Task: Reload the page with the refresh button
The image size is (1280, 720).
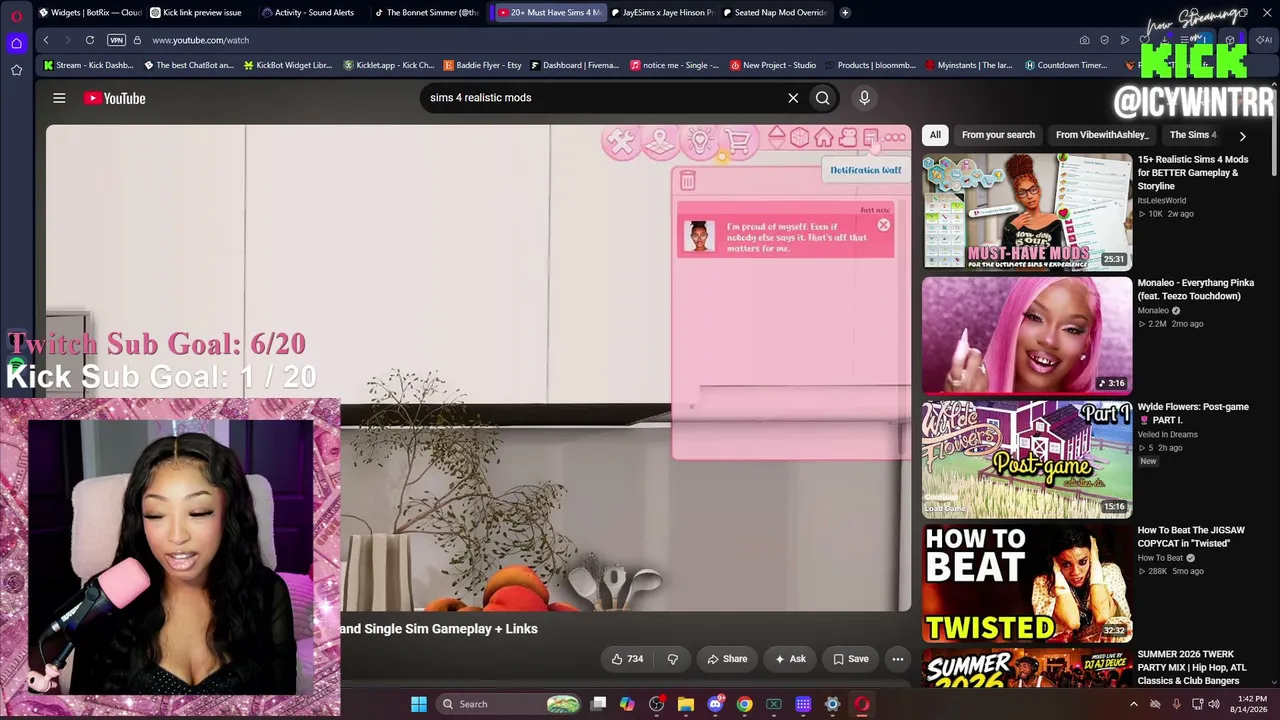Action: [x=90, y=40]
